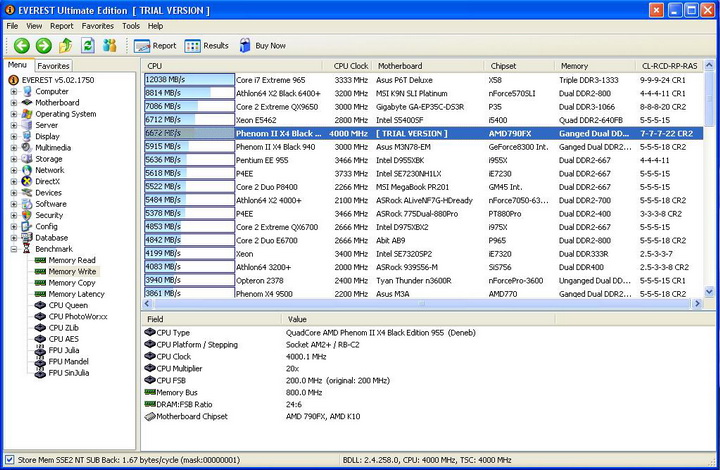Expand the Operating System tree node
The height and width of the screenshot is (470, 720).
click(14, 114)
